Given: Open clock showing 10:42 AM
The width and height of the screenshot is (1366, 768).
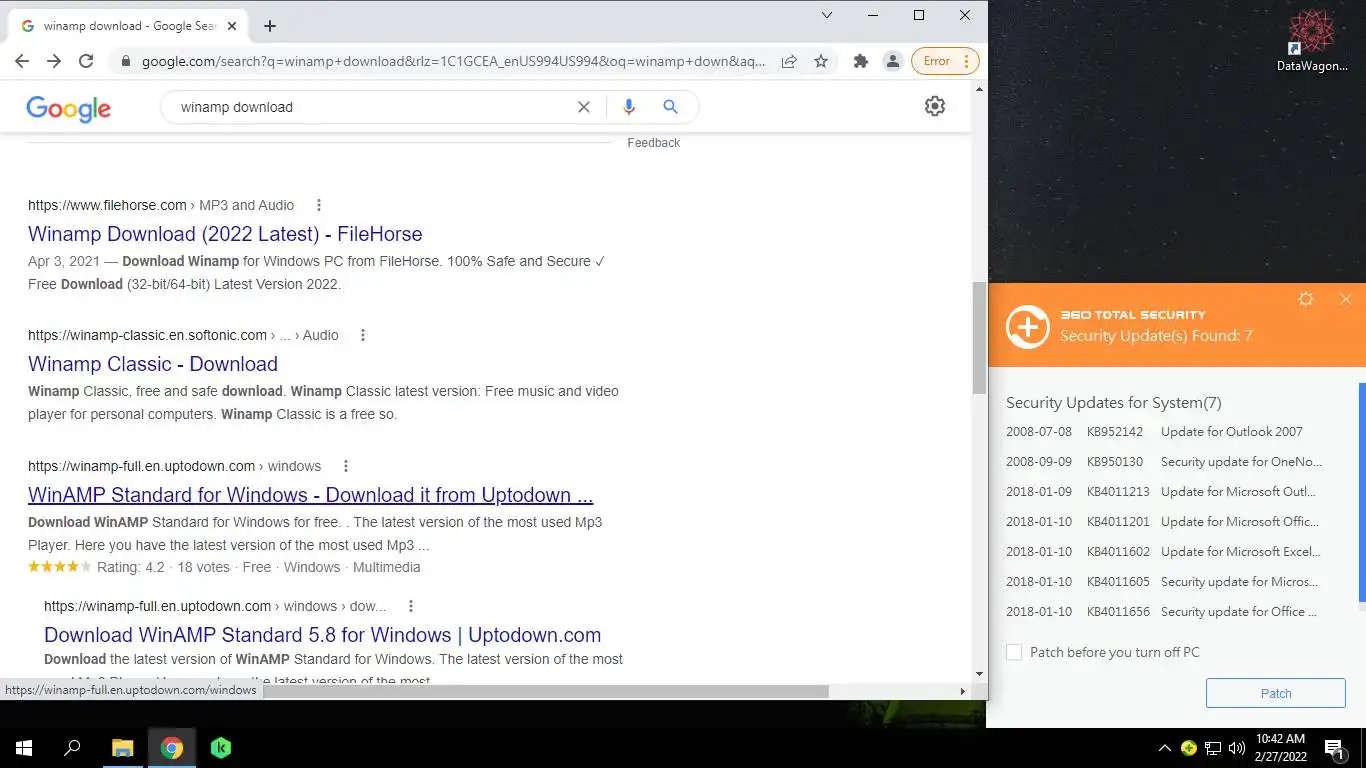Looking at the screenshot, I should [1281, 748].
